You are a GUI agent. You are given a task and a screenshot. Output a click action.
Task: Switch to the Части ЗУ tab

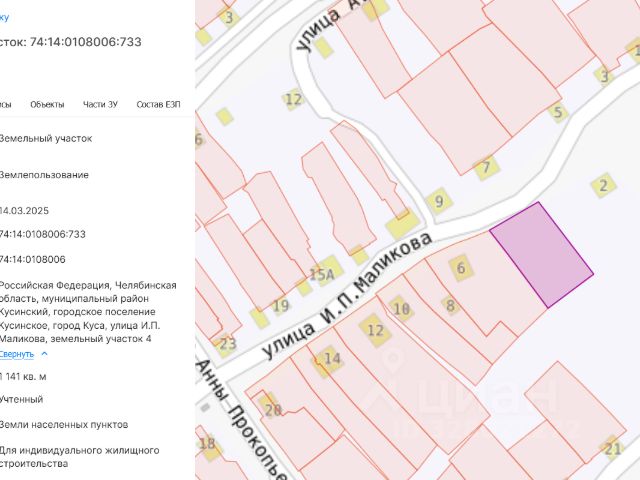tap(100, 104)
